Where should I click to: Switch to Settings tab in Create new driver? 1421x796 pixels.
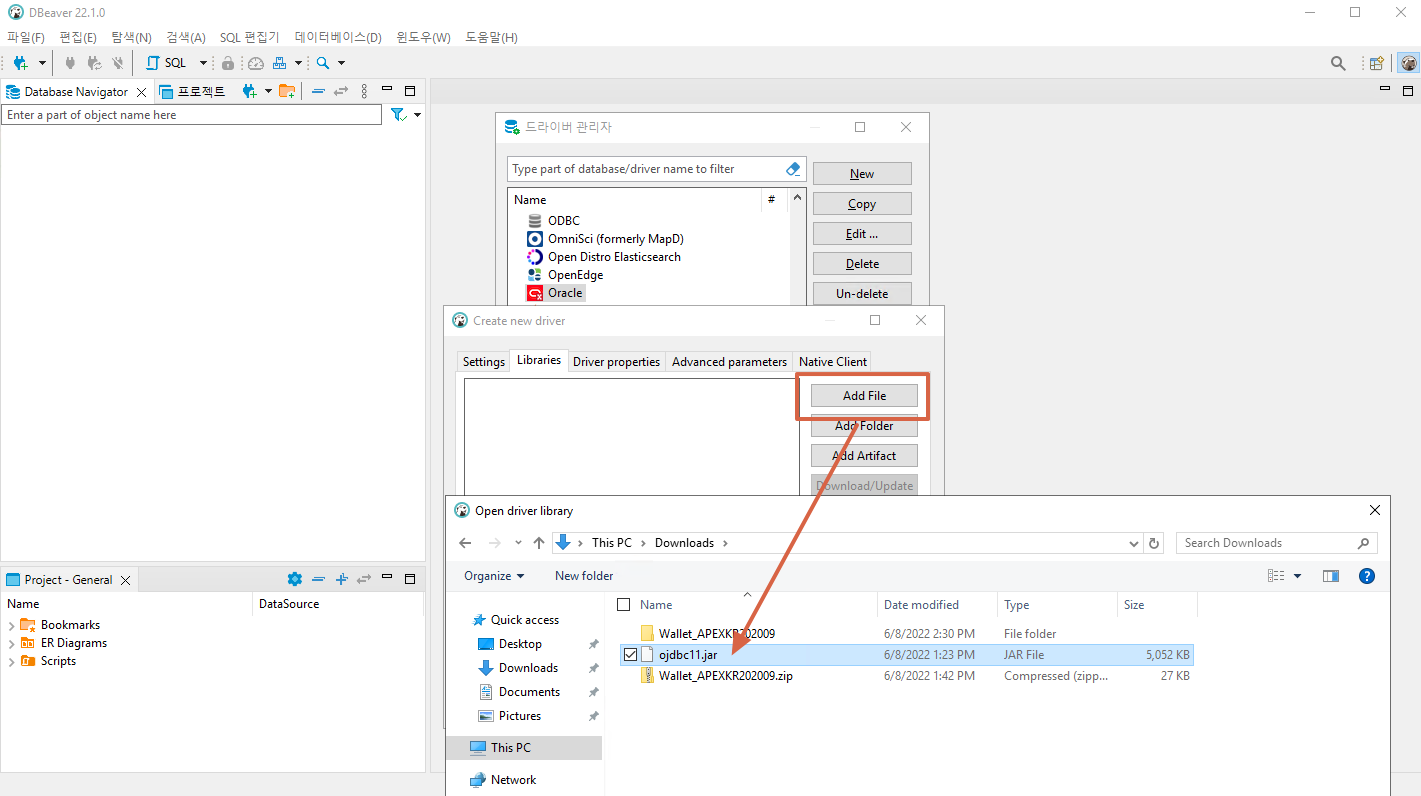click(484, 361)
